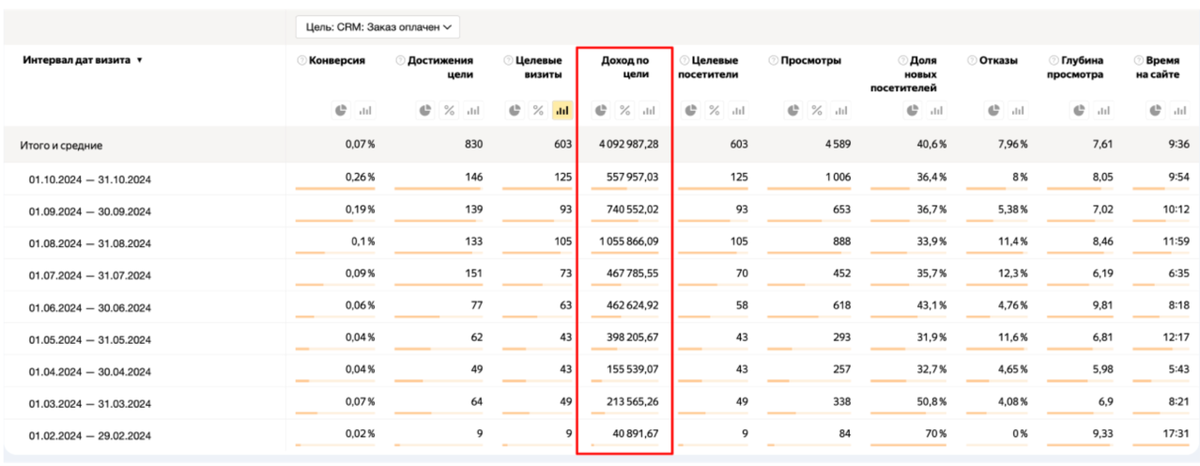Switch Просмотры to percent view
The width and height of the screenshot is (1200, 466).
816,110
